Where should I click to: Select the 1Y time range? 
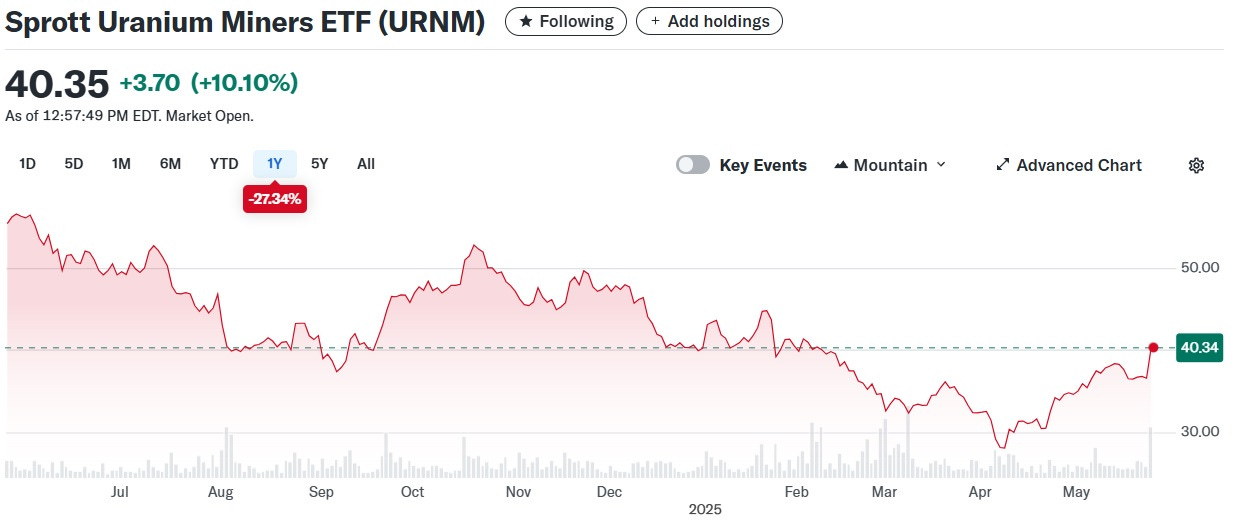[x=275, y=164]
